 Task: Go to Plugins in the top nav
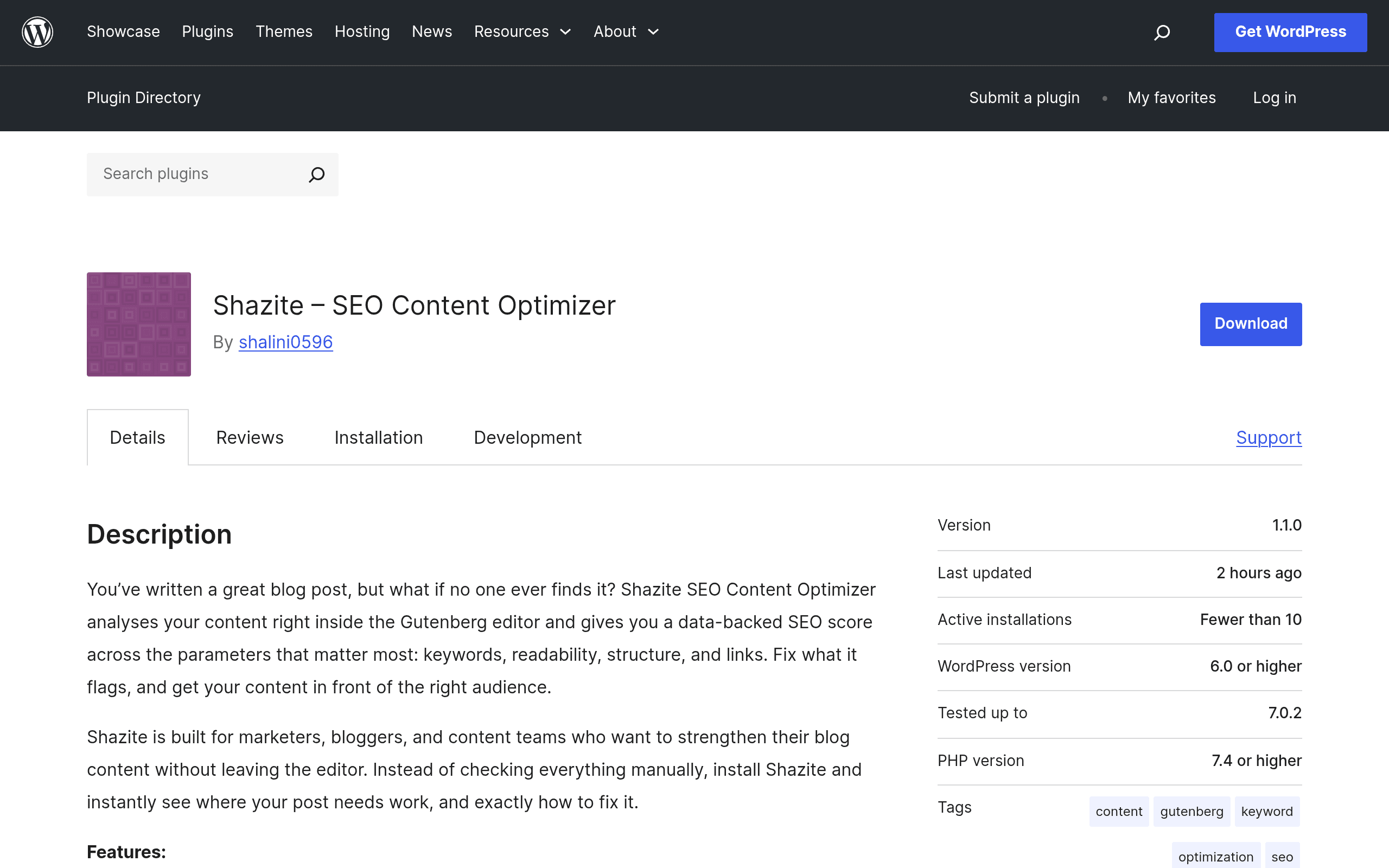pos(208,31)
